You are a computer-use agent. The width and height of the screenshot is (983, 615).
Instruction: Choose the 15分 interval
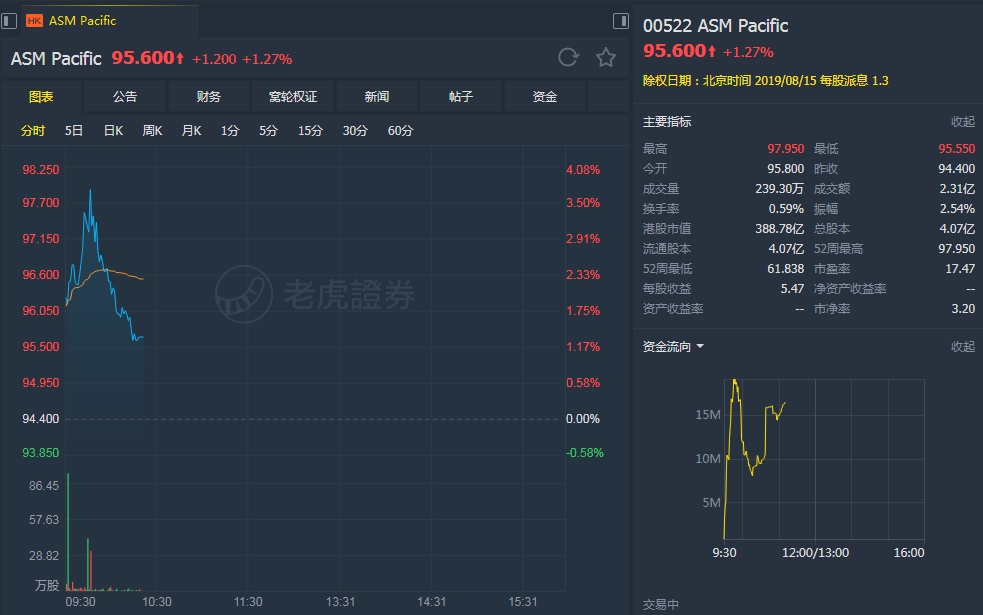(x=310, y=130)
